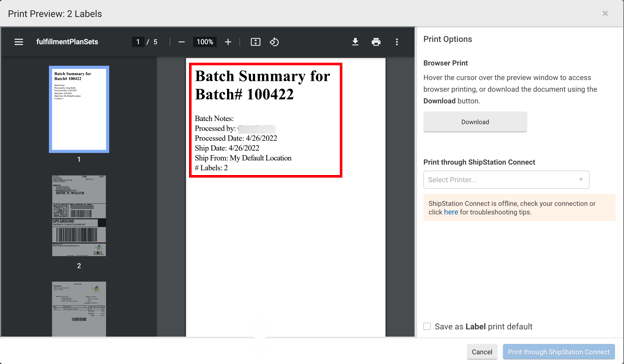Screen dimensions: 624x364
Task: Click the 100% zoom level field
Action: coord(205,42)
